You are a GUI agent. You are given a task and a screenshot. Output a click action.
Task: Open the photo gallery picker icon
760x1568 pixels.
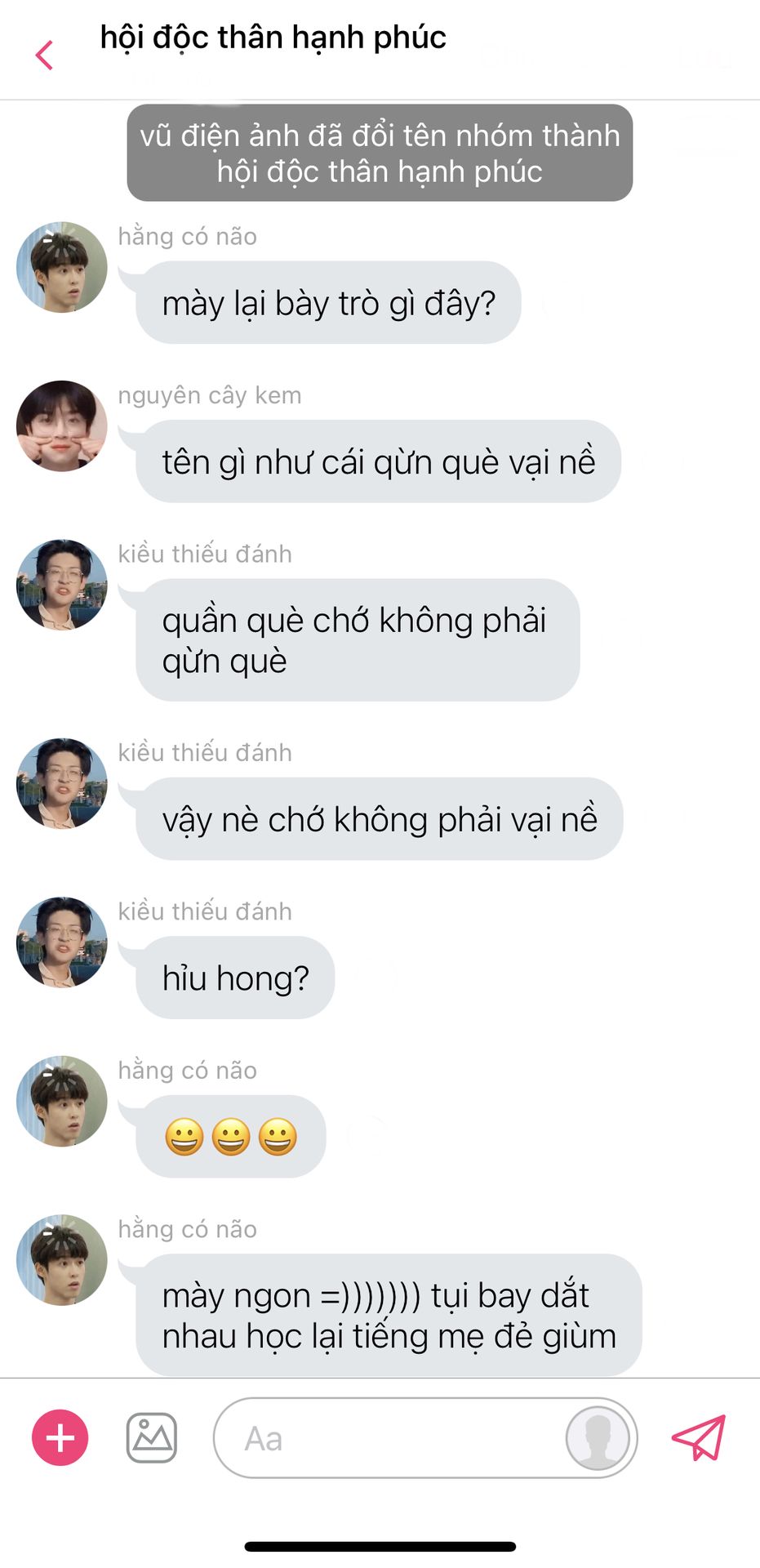(x=152, y=1437)
